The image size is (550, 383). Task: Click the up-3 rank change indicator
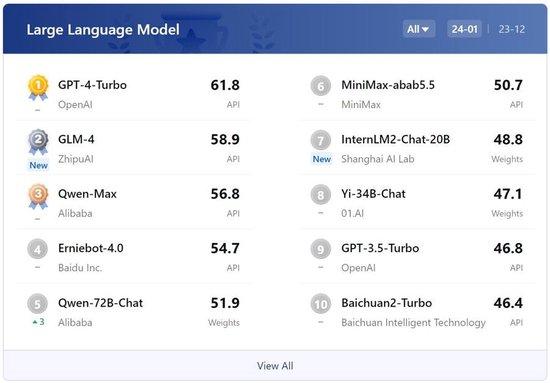[x=38, y=322]
